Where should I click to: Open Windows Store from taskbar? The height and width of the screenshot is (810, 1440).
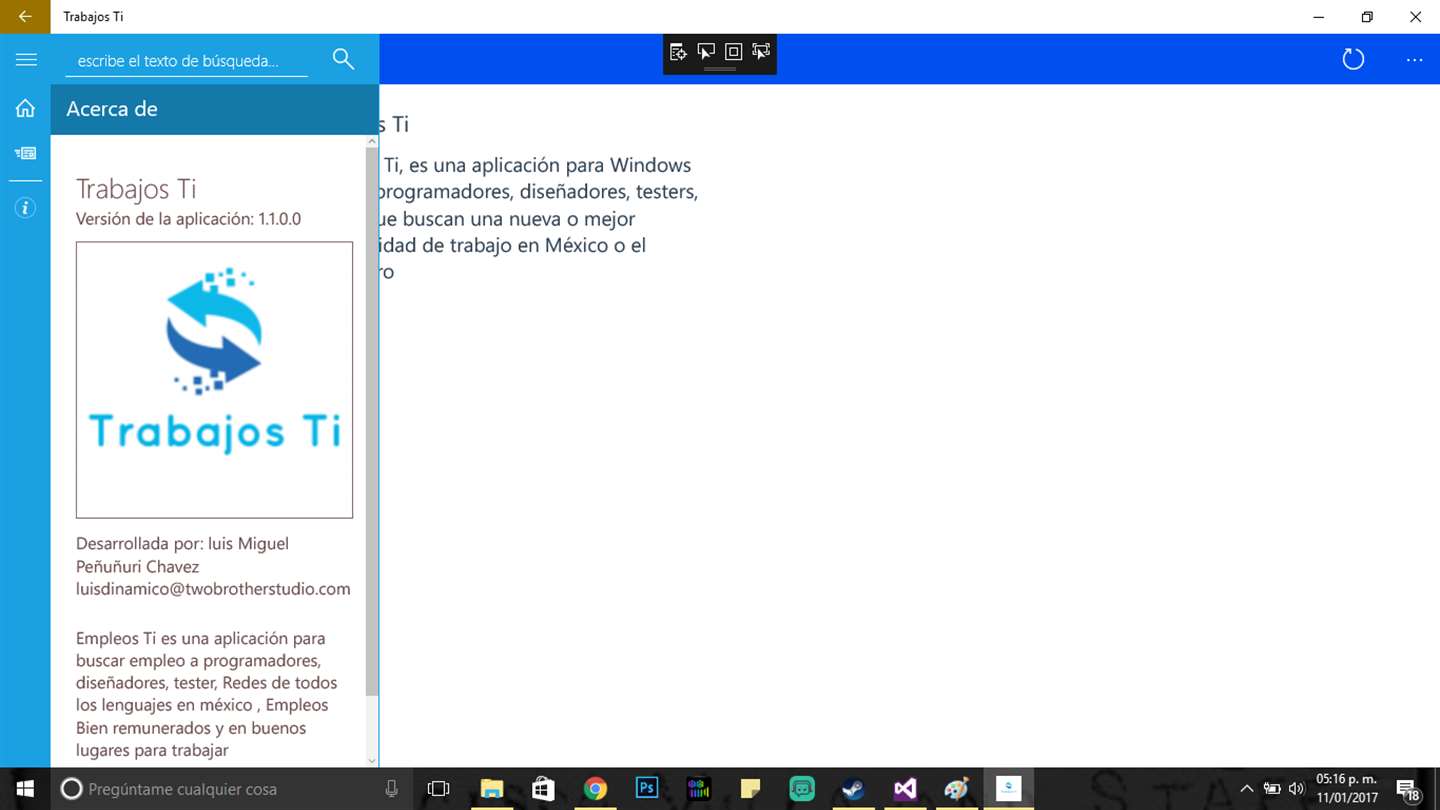click(543, 789)
